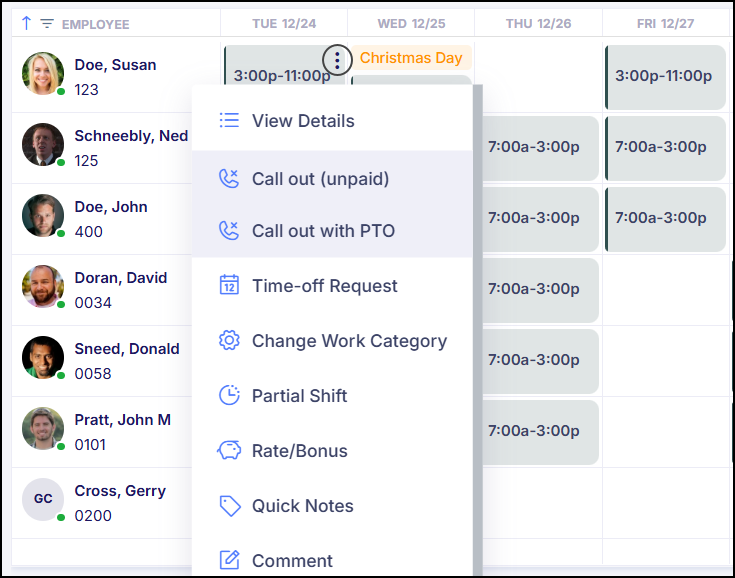Click the Change Work Category gear icon
The image size is (735, 578).
click(229, 341)
